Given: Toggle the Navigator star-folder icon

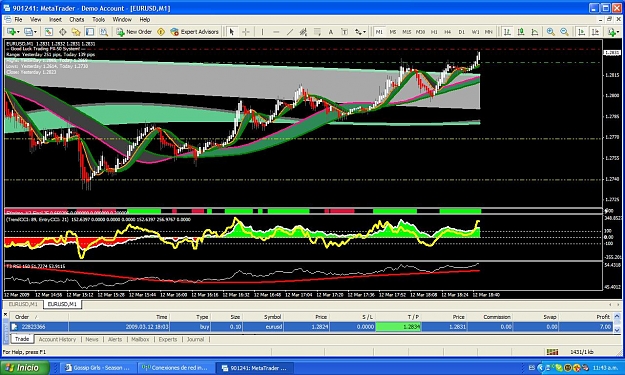Looking at the screenshot, I should [76, 32].
